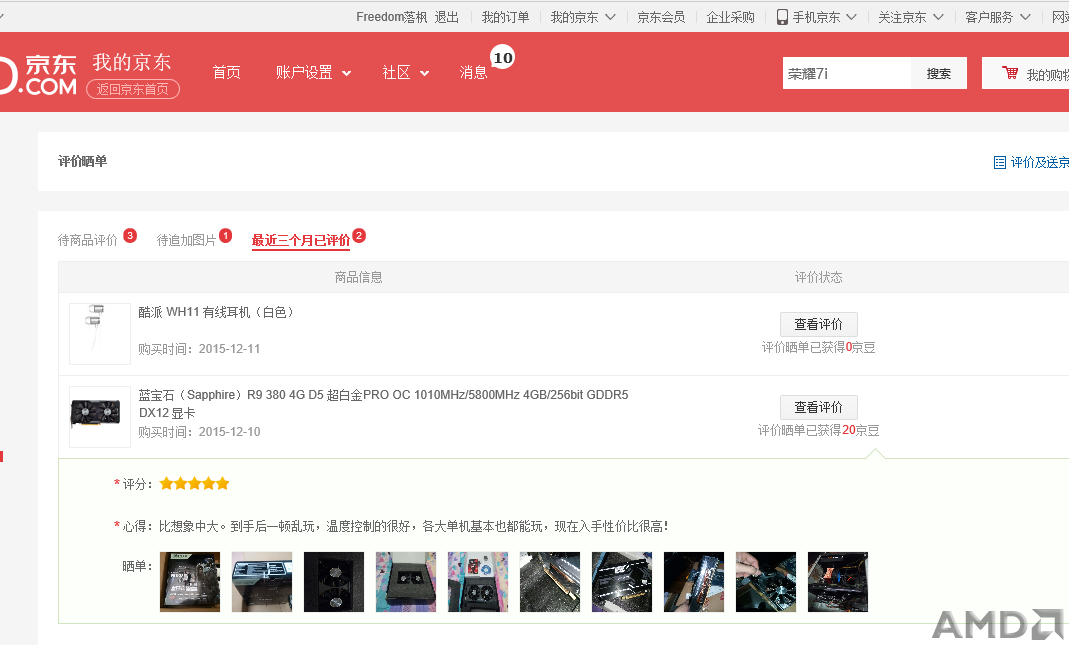Click 查看评价 for the Sapphire R9 380
Image resolution: width=1069 pixels, height=645 pixels.
819,407
